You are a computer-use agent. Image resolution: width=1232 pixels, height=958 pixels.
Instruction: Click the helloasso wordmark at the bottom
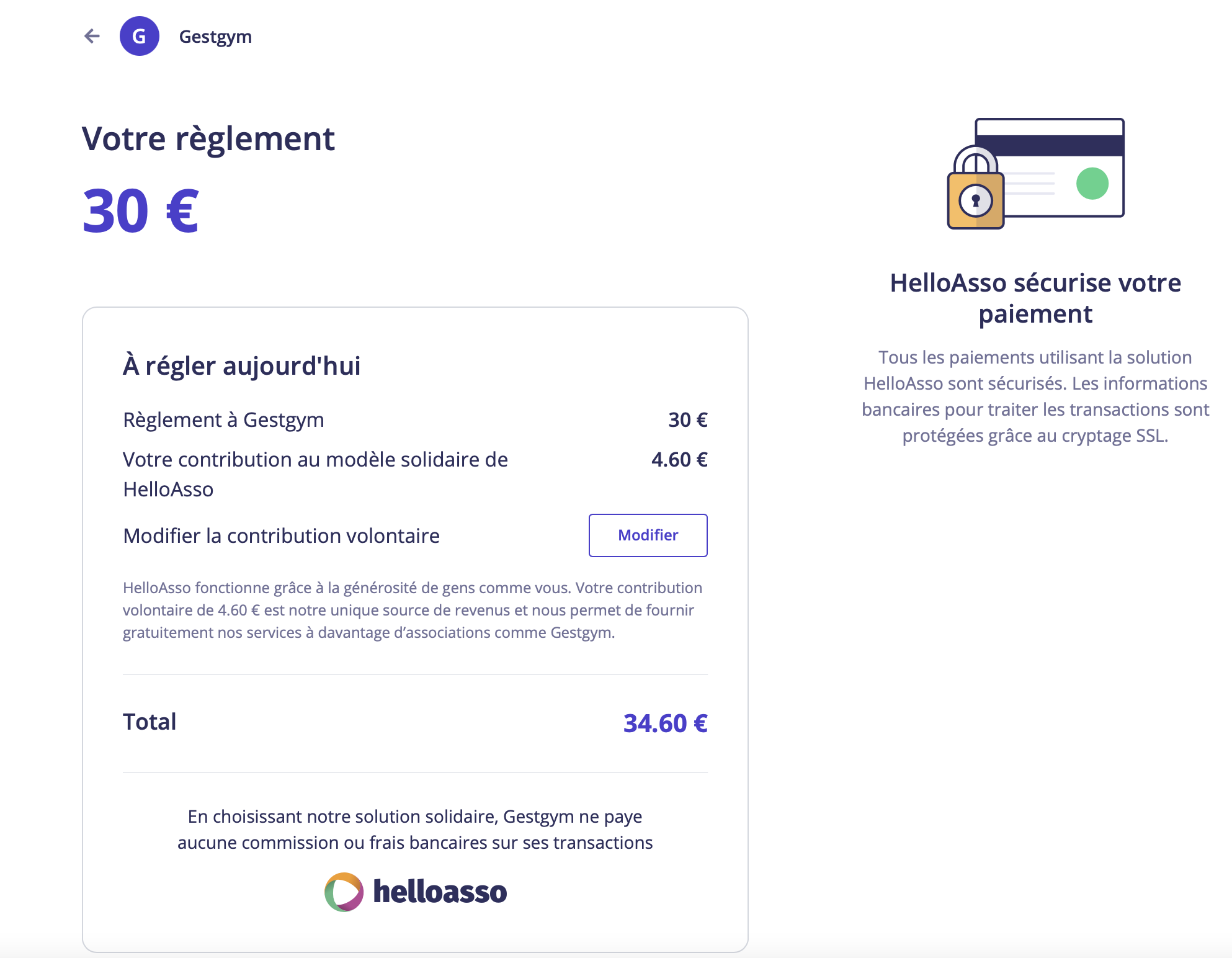click(x=440, y=892)
